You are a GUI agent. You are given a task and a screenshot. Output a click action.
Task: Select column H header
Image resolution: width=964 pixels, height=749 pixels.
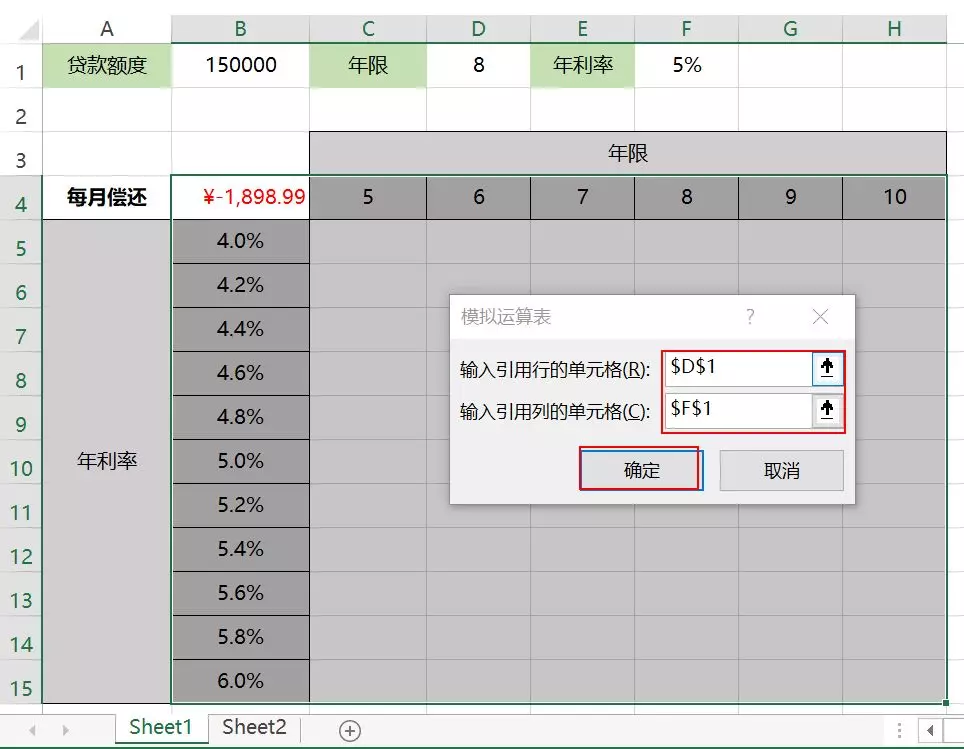point(895,29)
